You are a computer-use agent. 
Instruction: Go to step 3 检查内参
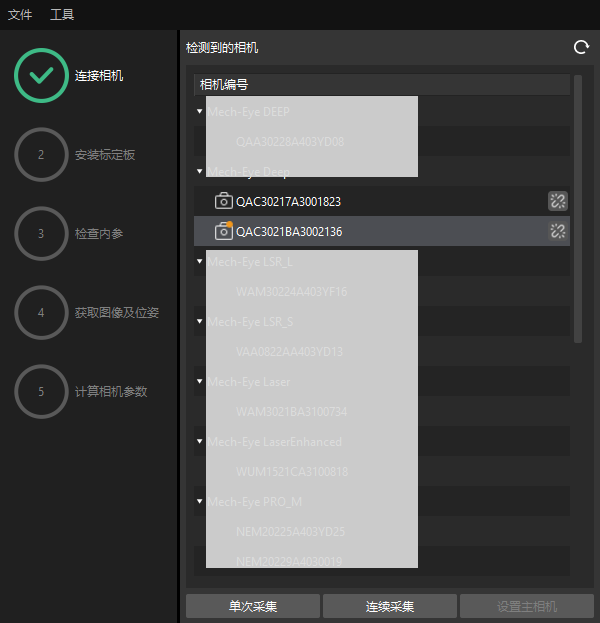click(x=41, y=234)
